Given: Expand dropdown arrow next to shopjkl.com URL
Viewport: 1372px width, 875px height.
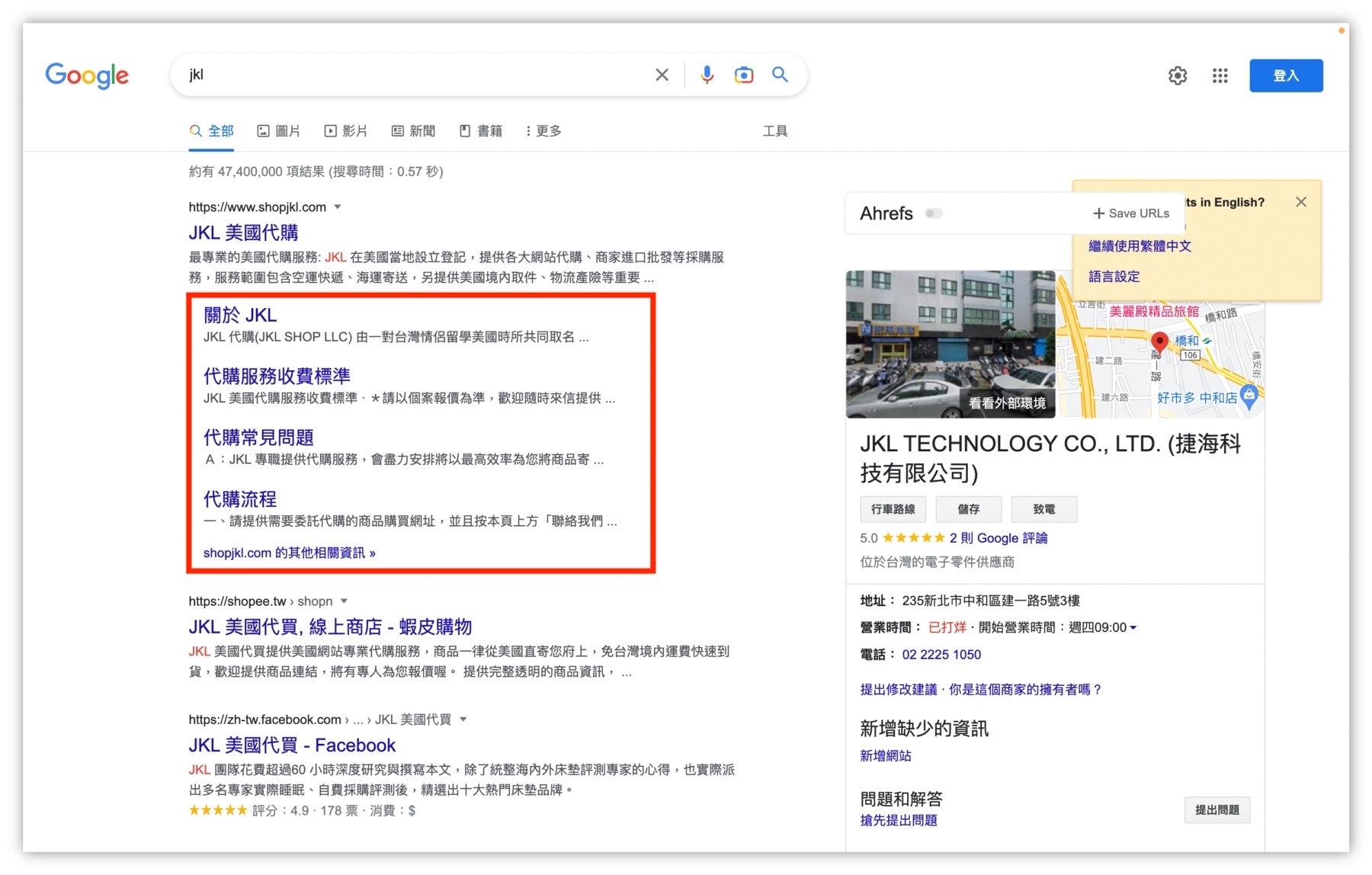Looking at the screenshot, I should [x=338, y=207].
